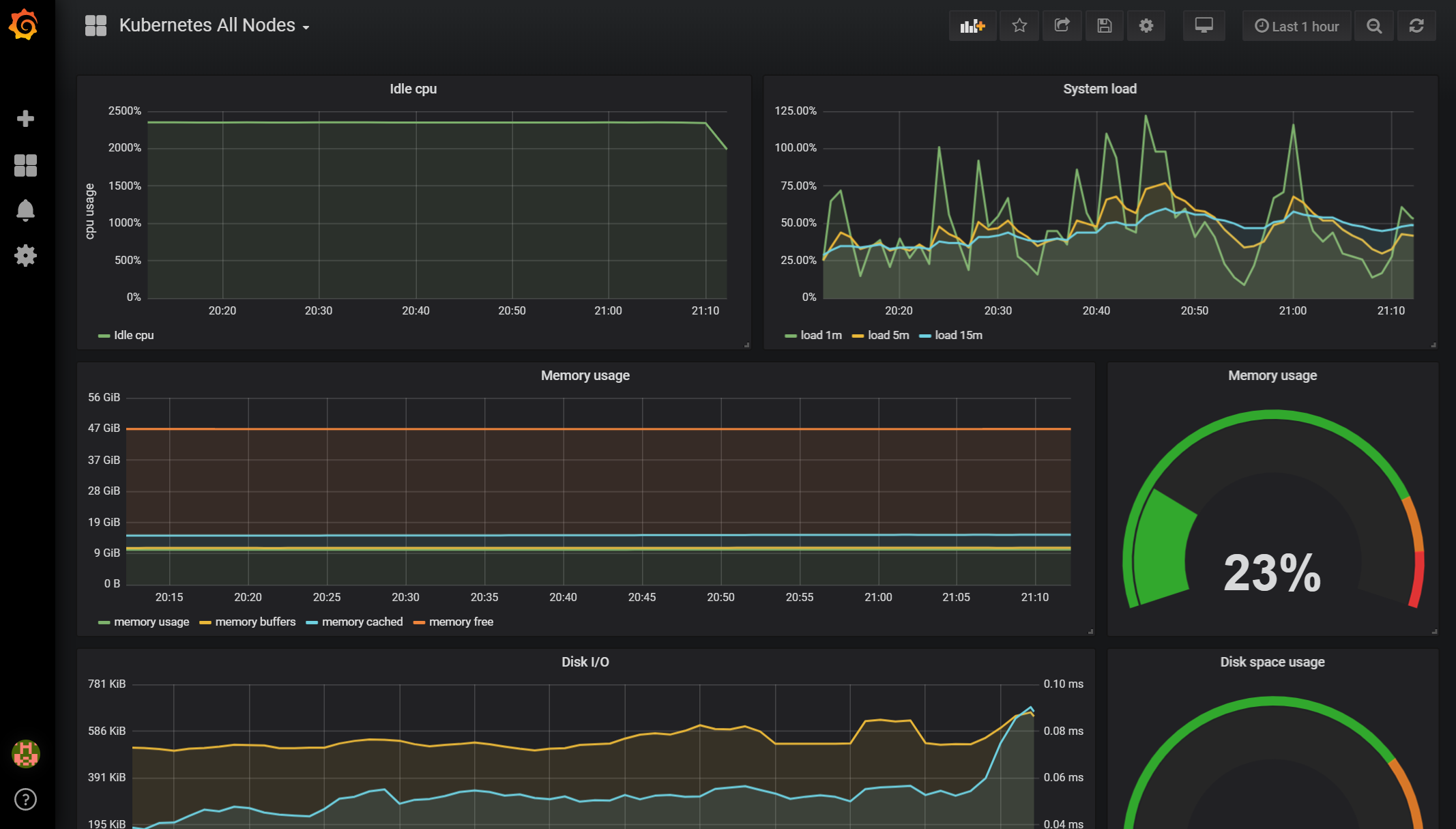Click the 0.10 ms label on Disk I/O axis
The width and height of the screenshot is (1456, 829).
(x=1063, y=684)
